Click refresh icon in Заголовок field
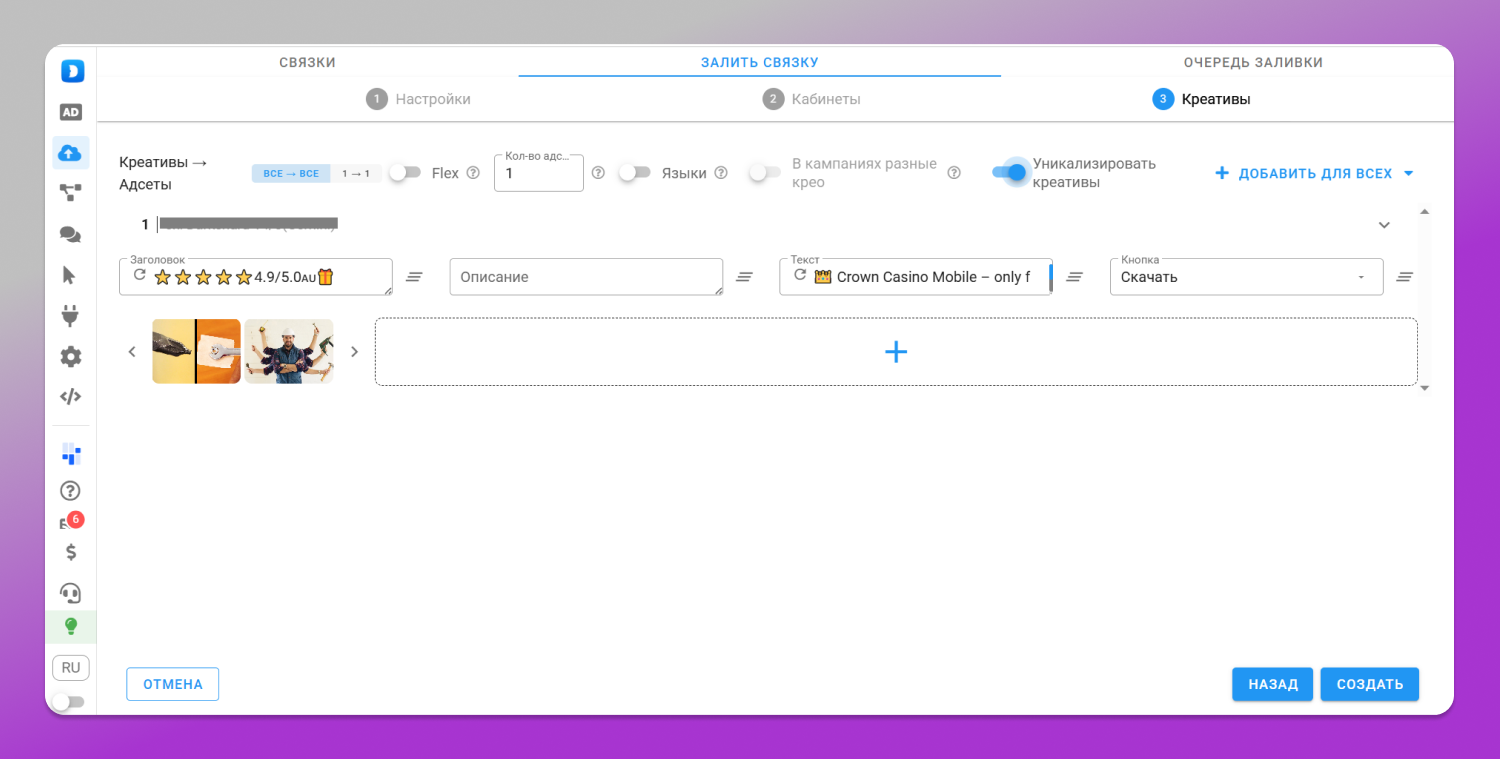 [x=139, y=275]
